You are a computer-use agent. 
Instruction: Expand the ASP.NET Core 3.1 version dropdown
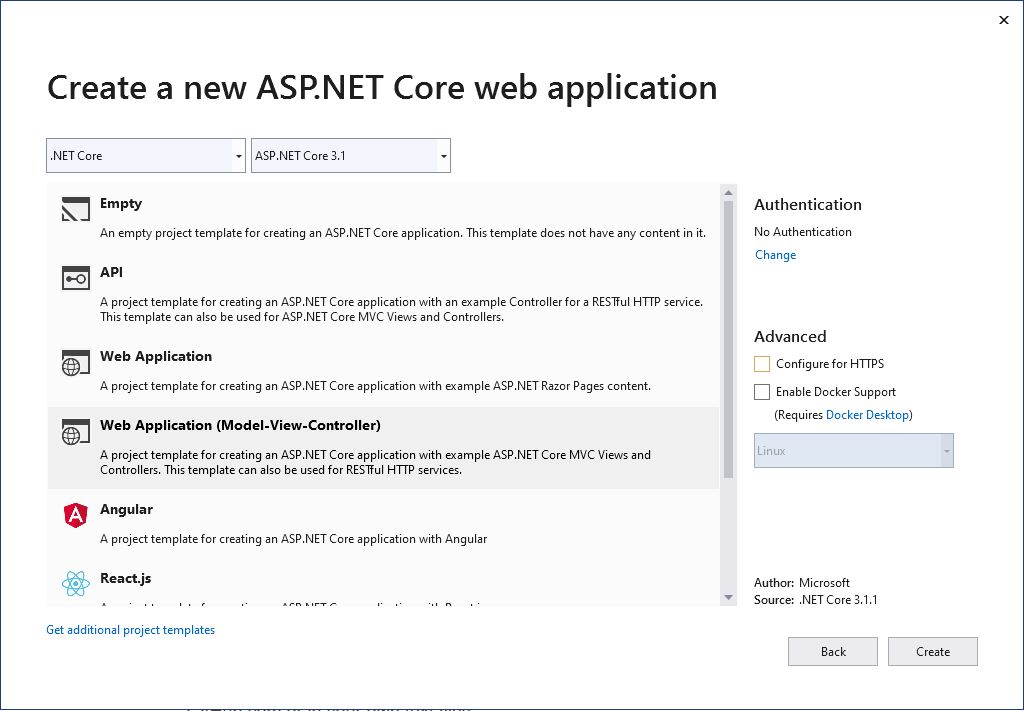pos(350,156)
